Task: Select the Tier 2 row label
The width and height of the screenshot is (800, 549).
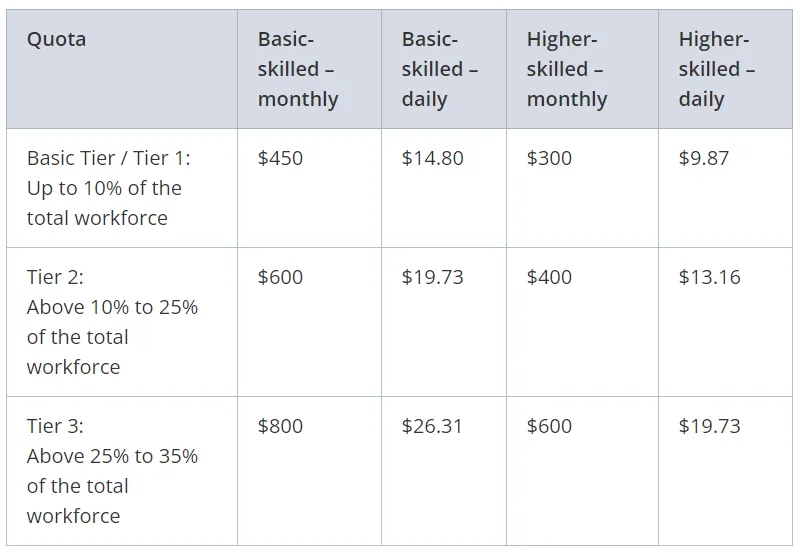Action: 122,322
